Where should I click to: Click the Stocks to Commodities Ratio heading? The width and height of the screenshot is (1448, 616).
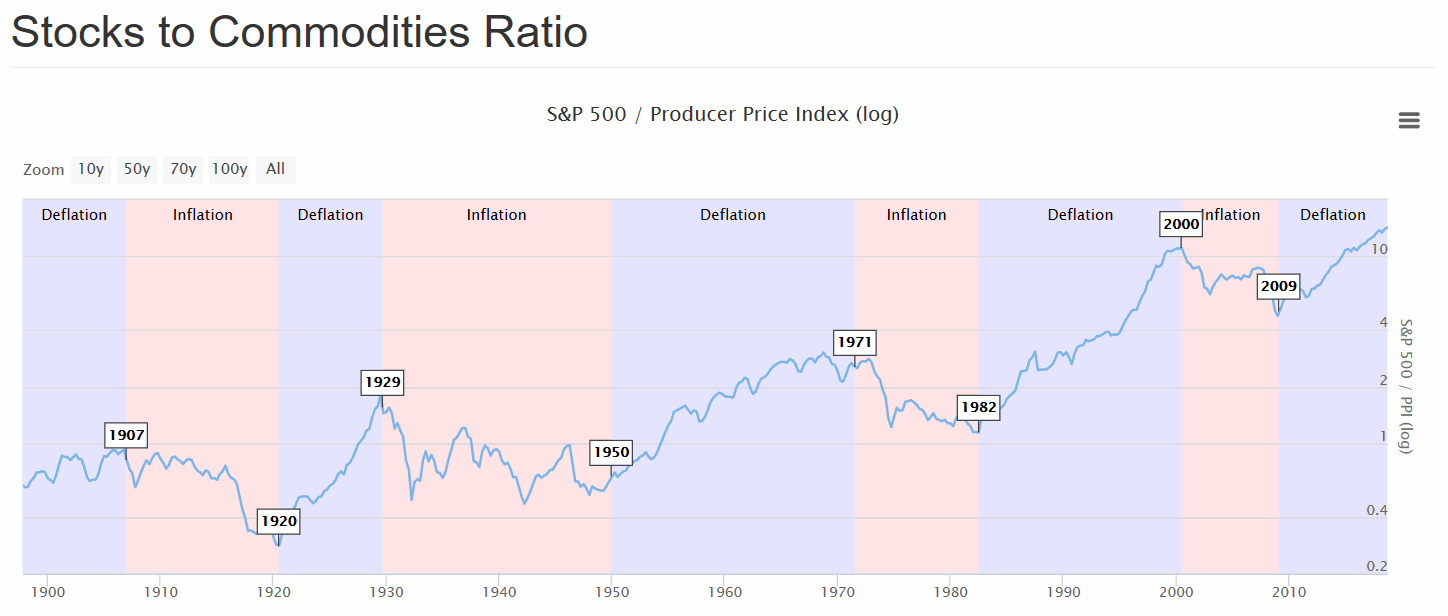point(299,32)
